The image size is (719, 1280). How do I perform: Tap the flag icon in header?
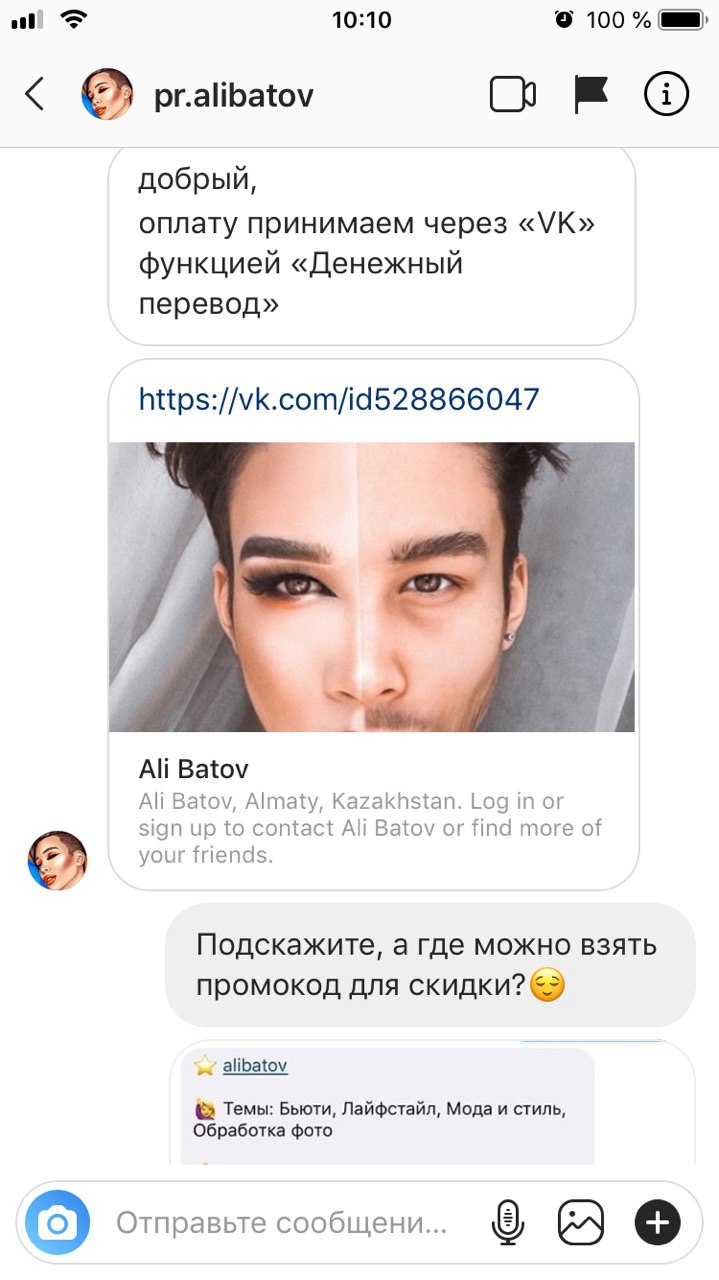pos(591,95)
